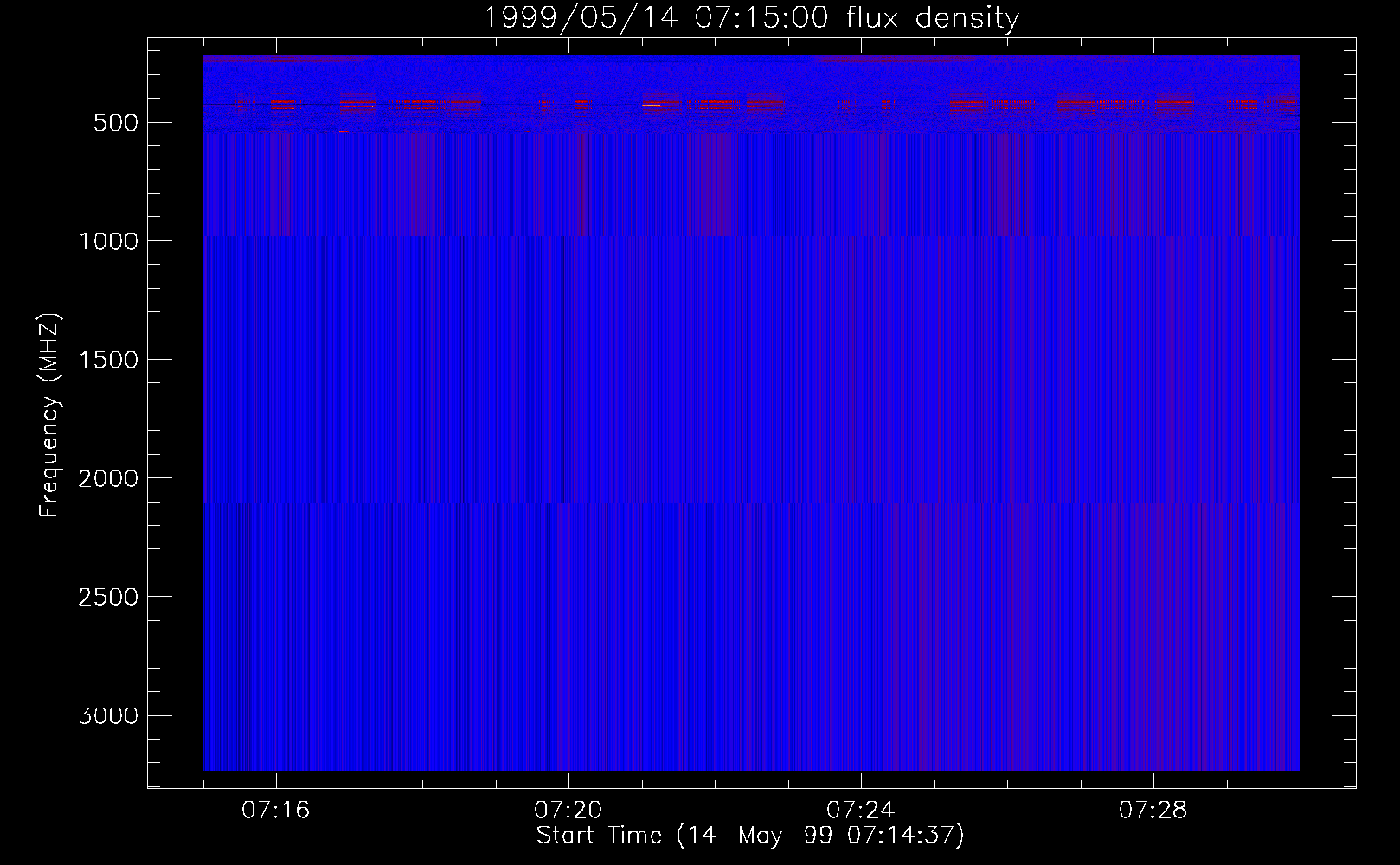
Task: Click the spectrogram band boundary near 2100 MHz
Action: point(751,503)
